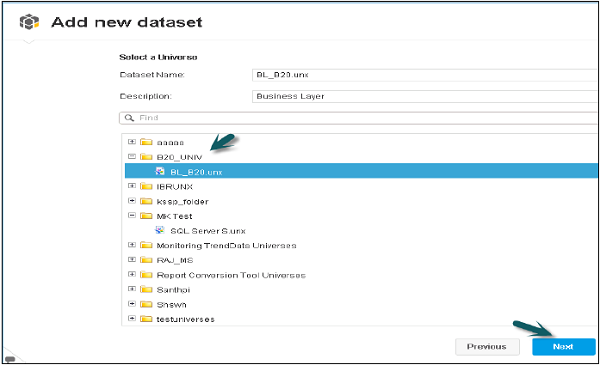Expand the RAJ_MS folder

click(x=132, y=259)
